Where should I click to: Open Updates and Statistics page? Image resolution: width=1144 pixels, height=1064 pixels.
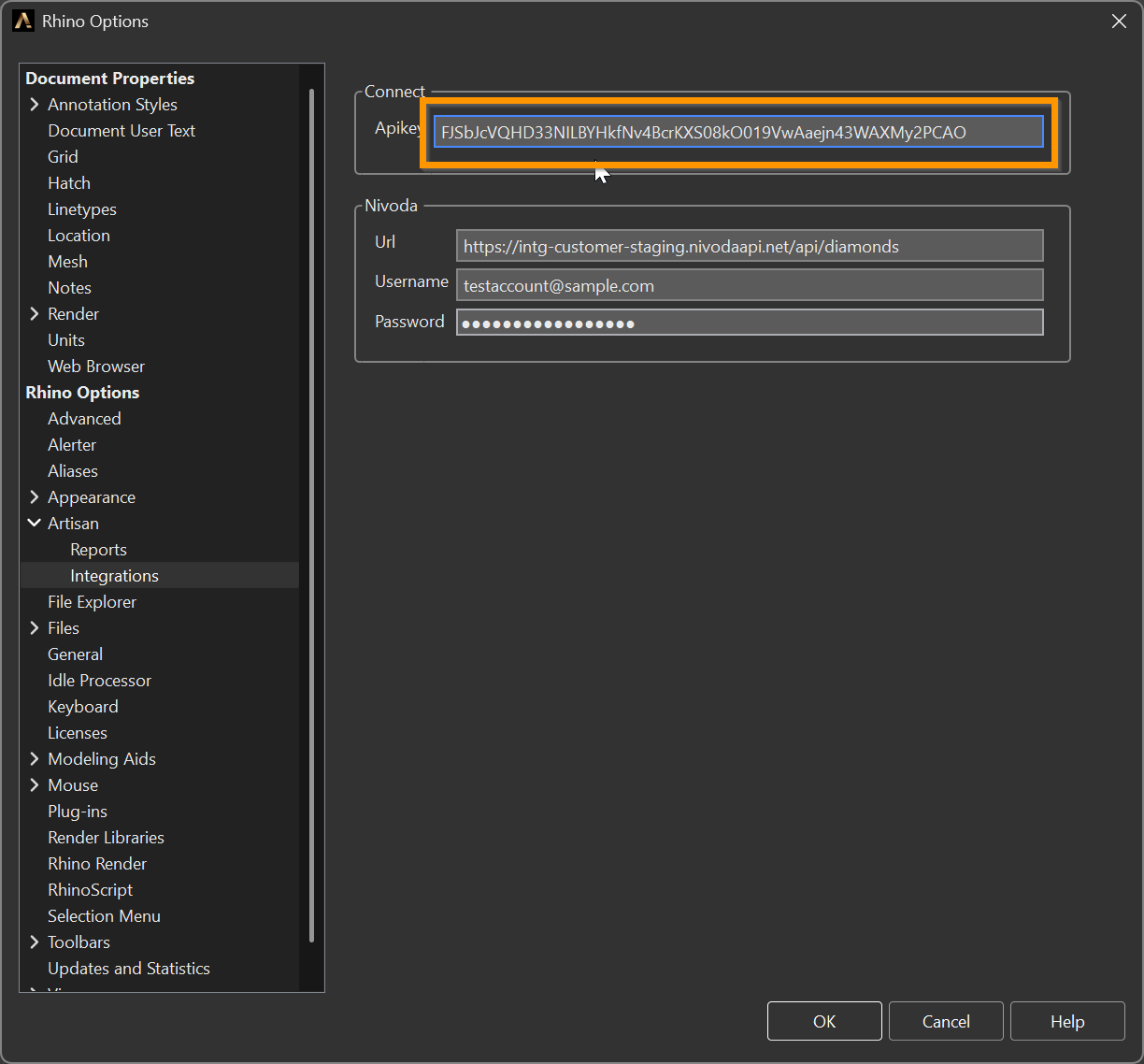[x=129, y=969]
